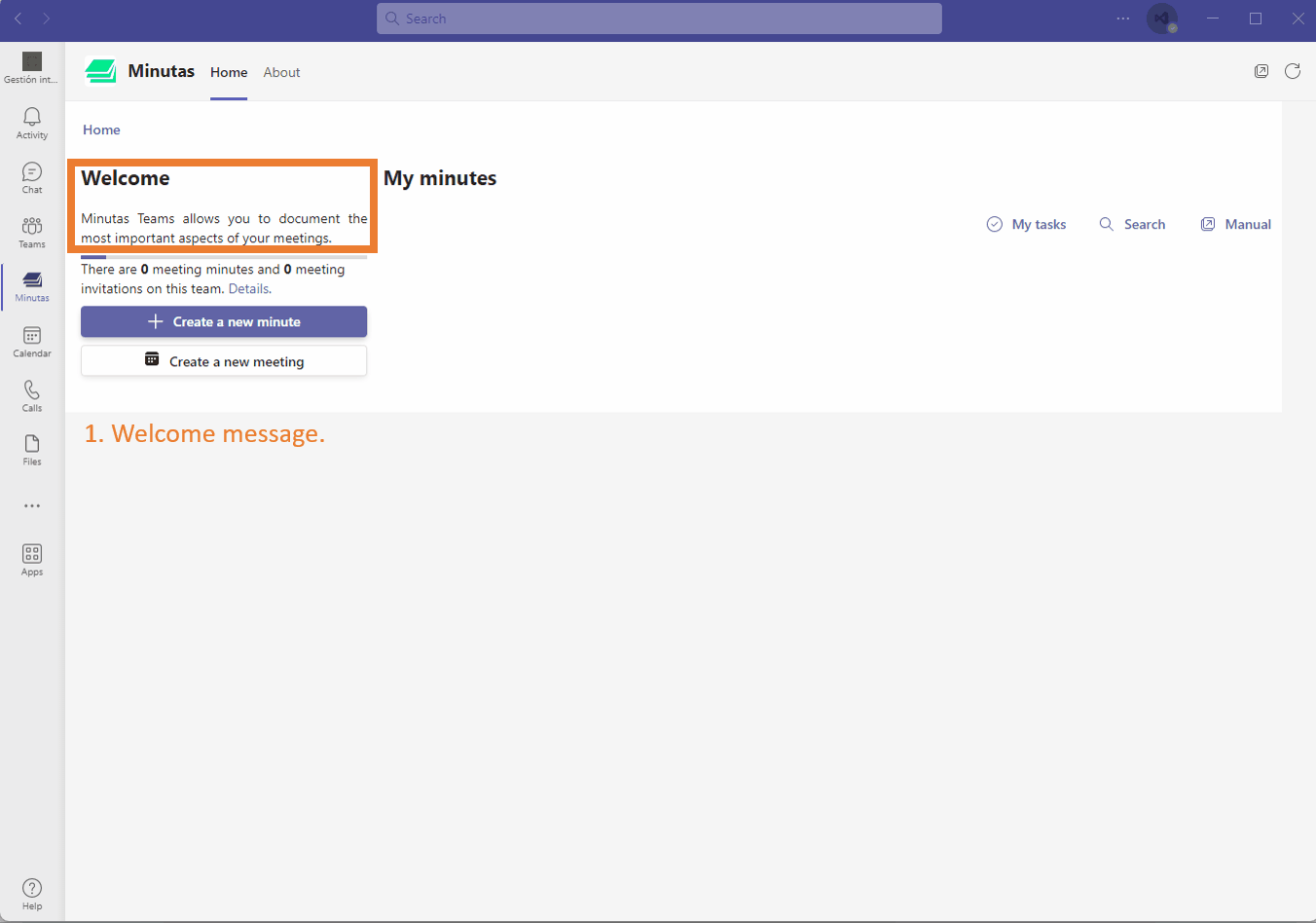Go to Teams in the sidebar
Screen dimensions: 1316x923
click(x=32, y=233)
